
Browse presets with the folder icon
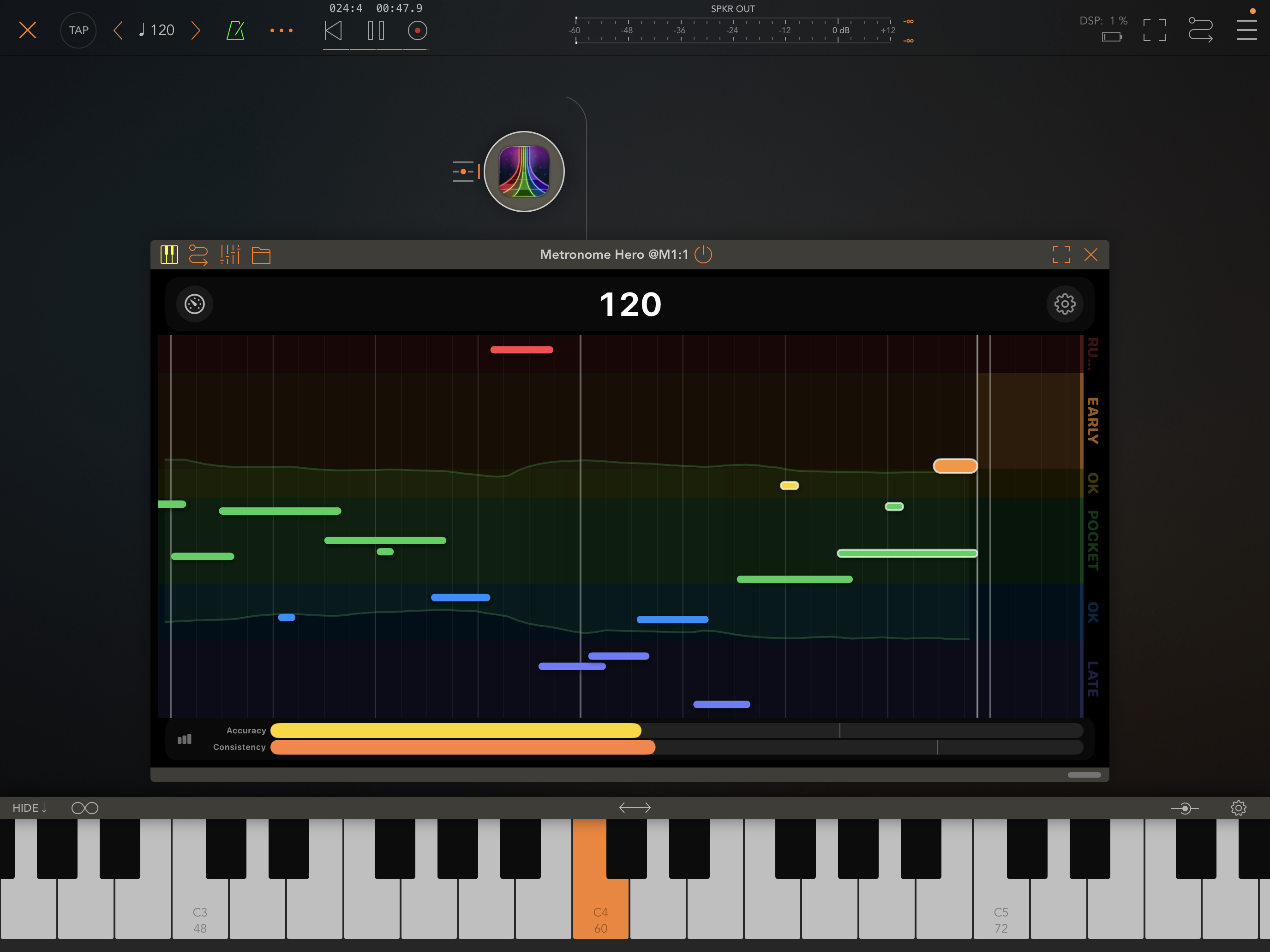click(261, 254)
